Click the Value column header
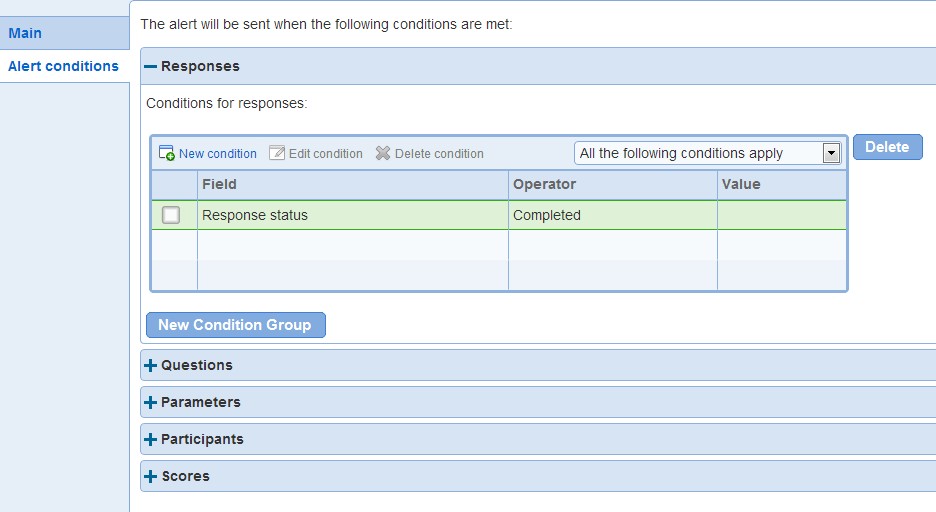Viewport: 936px width, 512px height. 782,184
